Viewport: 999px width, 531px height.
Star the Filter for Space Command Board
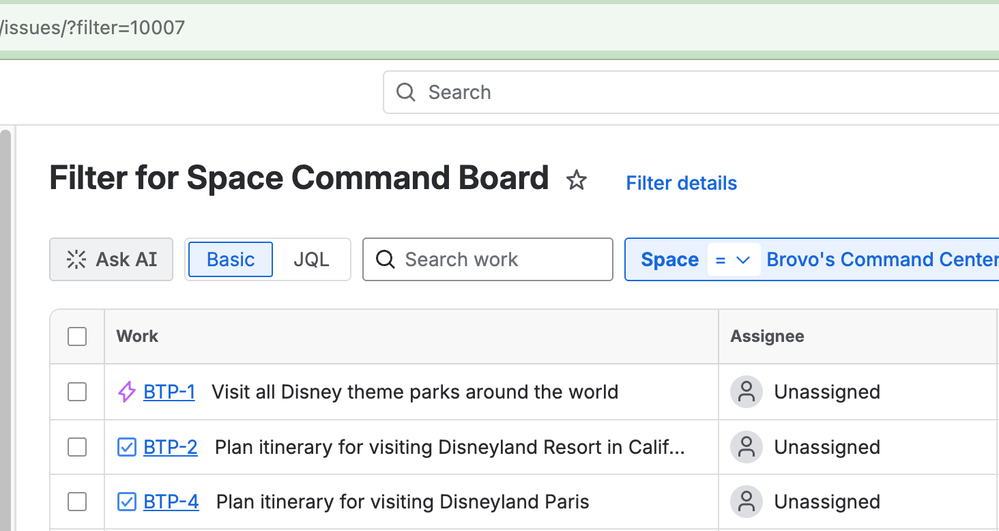point(577,180)
